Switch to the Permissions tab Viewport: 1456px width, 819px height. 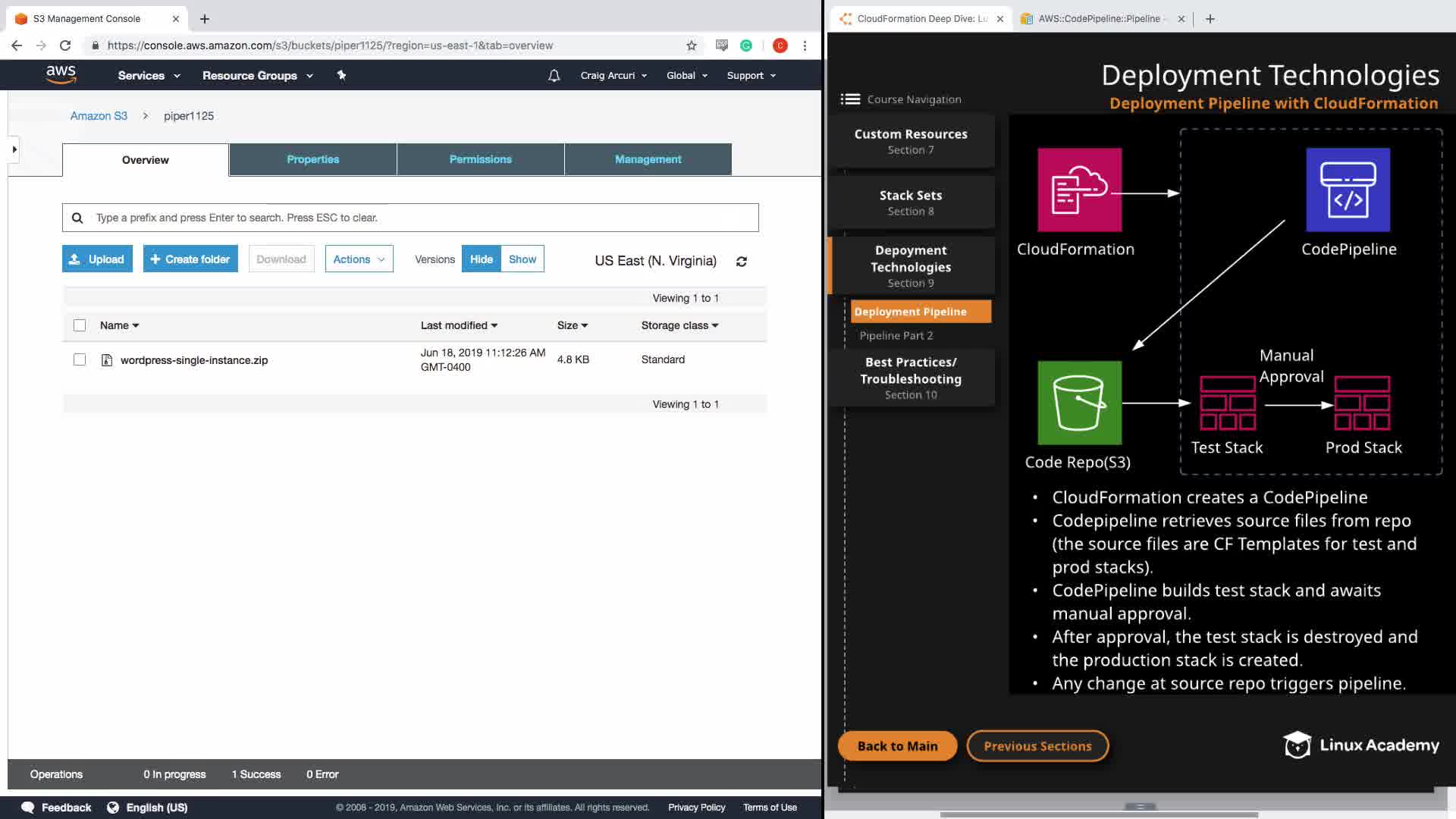coord(480,159)
